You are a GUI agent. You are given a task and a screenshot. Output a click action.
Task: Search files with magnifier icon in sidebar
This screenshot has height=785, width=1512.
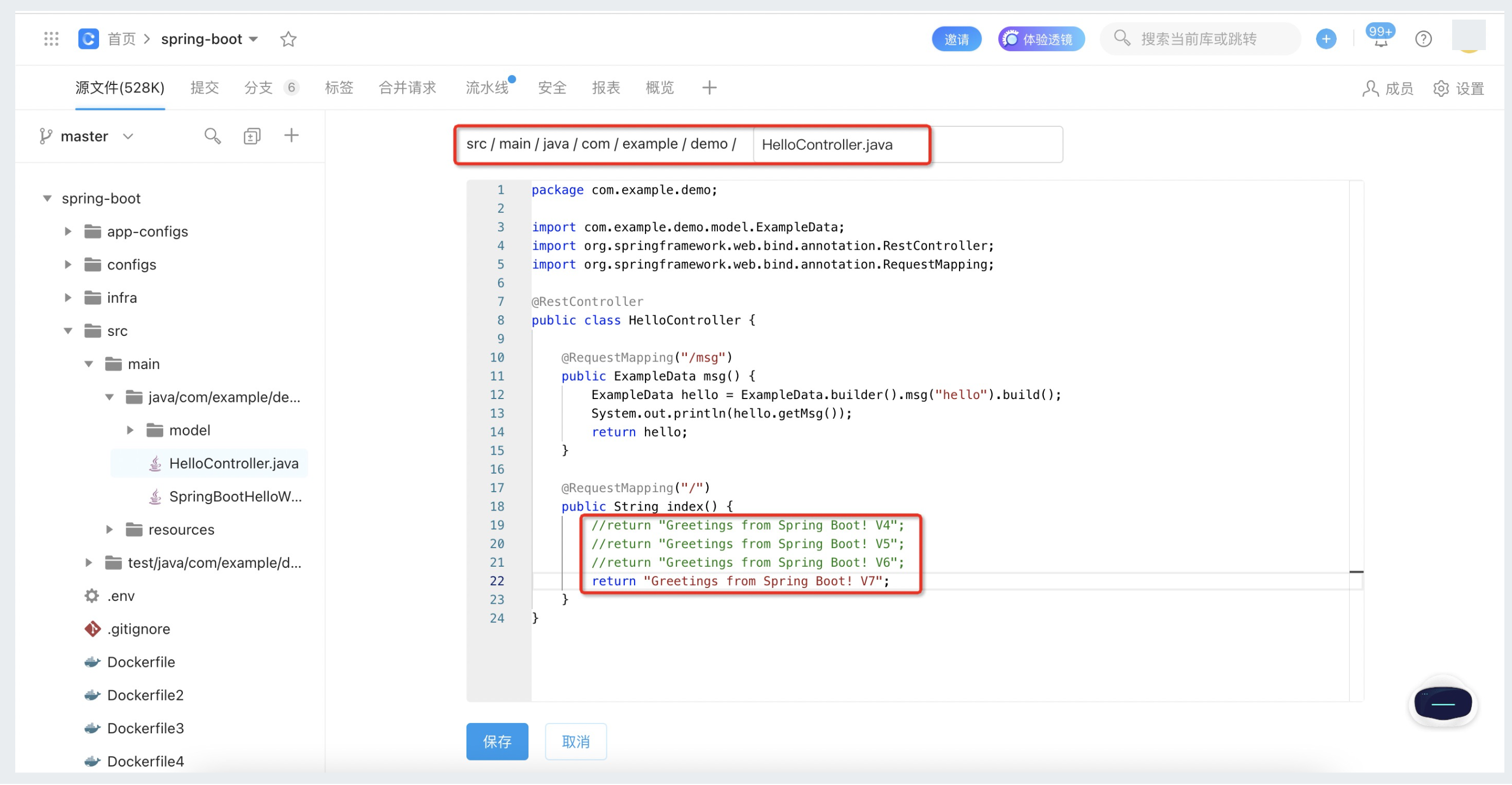click(212, 136)
